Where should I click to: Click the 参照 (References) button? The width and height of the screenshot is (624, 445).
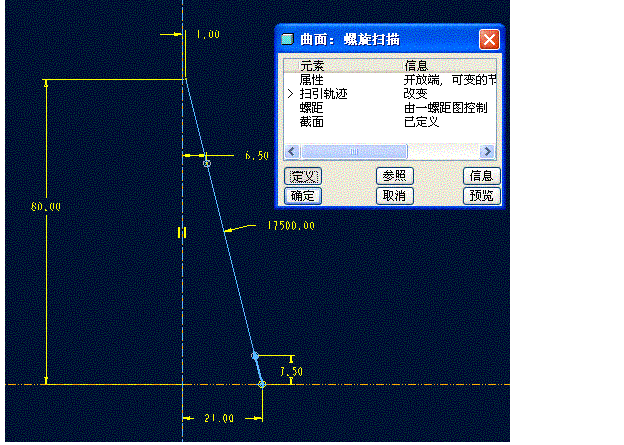394,176
